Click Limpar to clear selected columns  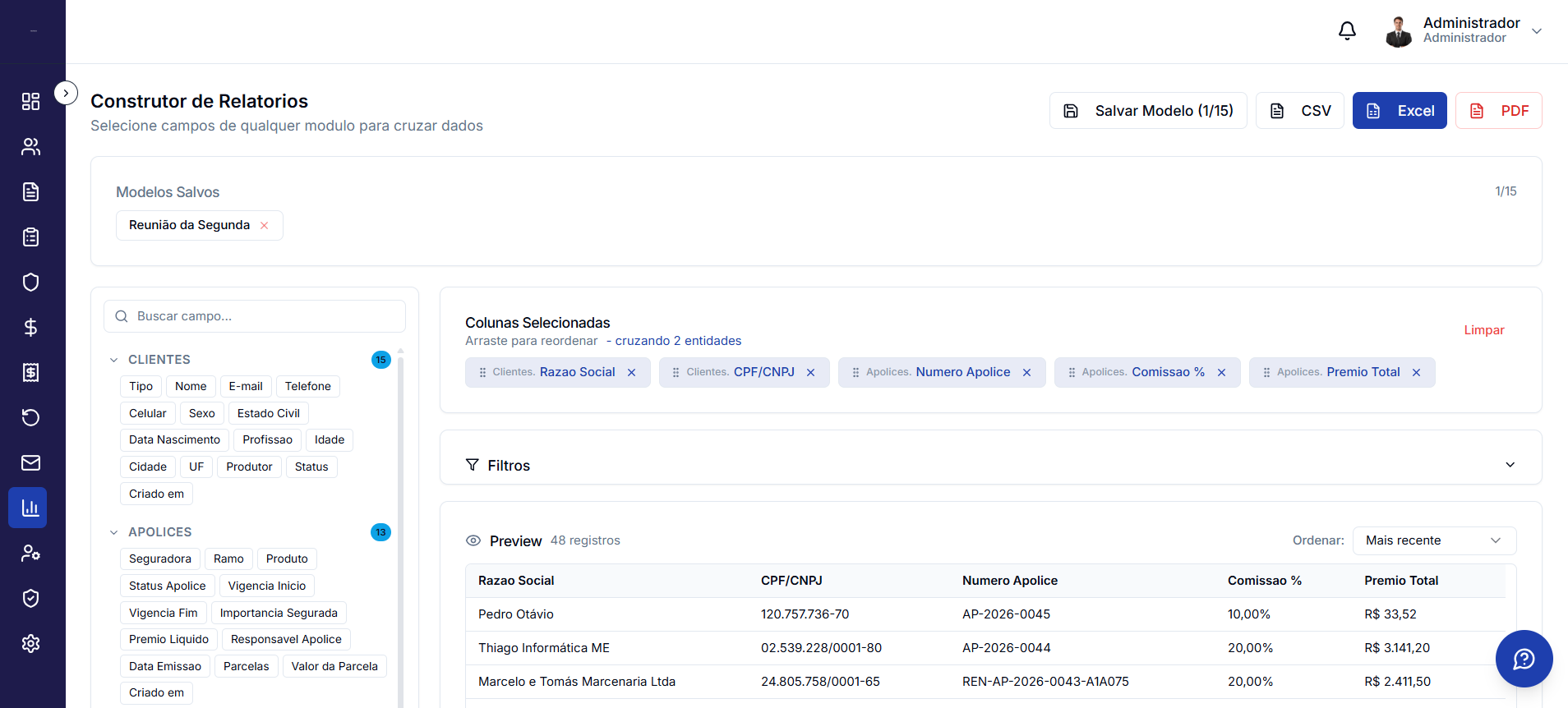pos(1484,330)
